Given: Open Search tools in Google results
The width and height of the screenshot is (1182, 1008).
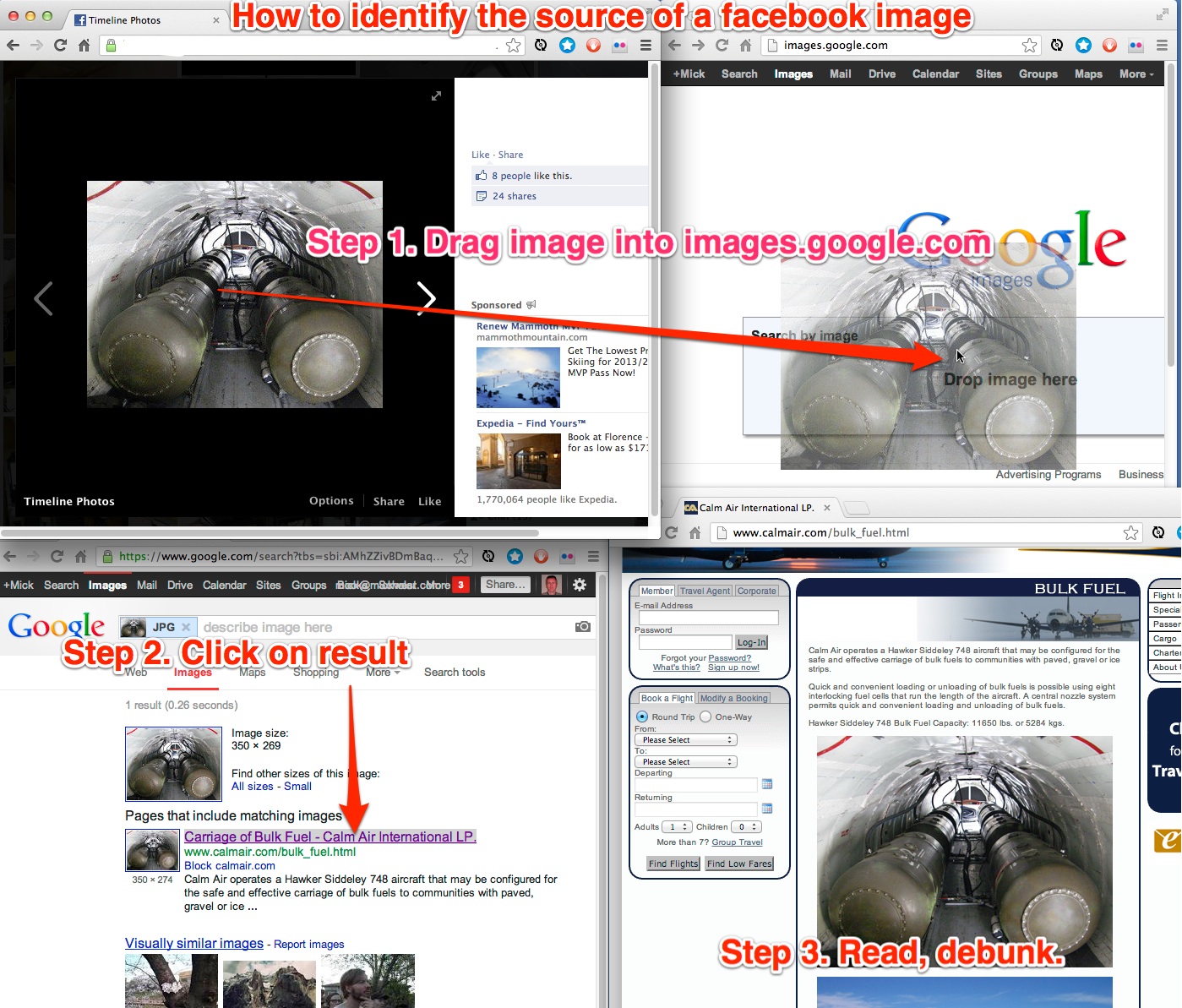Looking at the screenshot, I should 455,673.
